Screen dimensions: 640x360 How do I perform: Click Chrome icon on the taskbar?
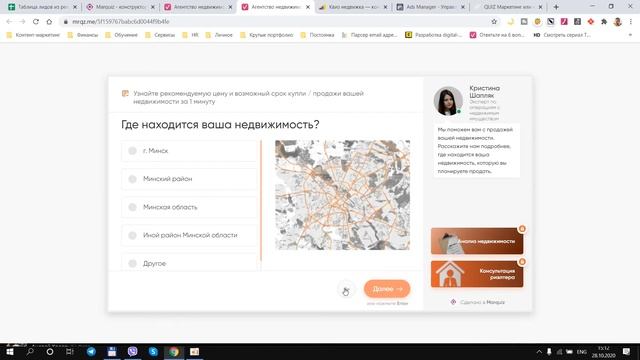pyautogui.click(x=174, y=351)
